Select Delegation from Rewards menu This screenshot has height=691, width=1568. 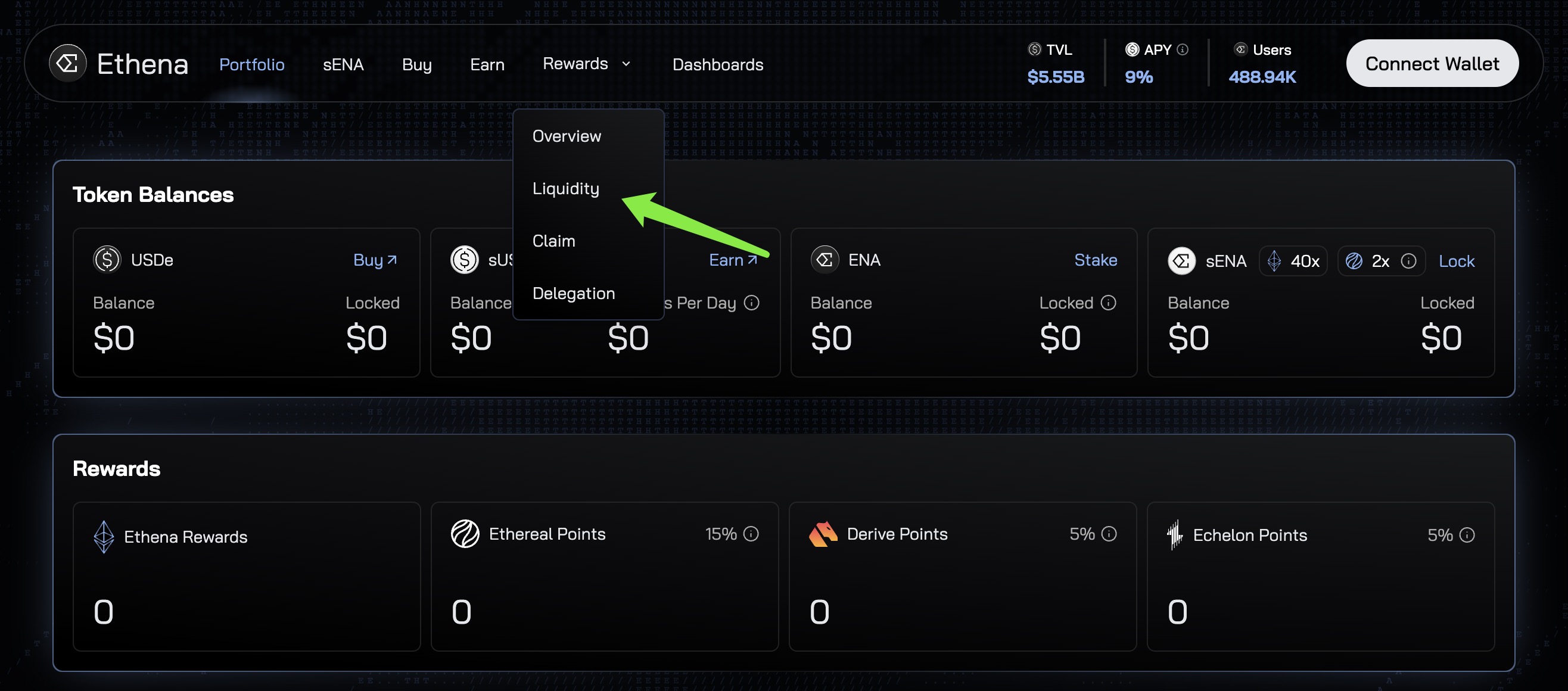coord(573,293)
